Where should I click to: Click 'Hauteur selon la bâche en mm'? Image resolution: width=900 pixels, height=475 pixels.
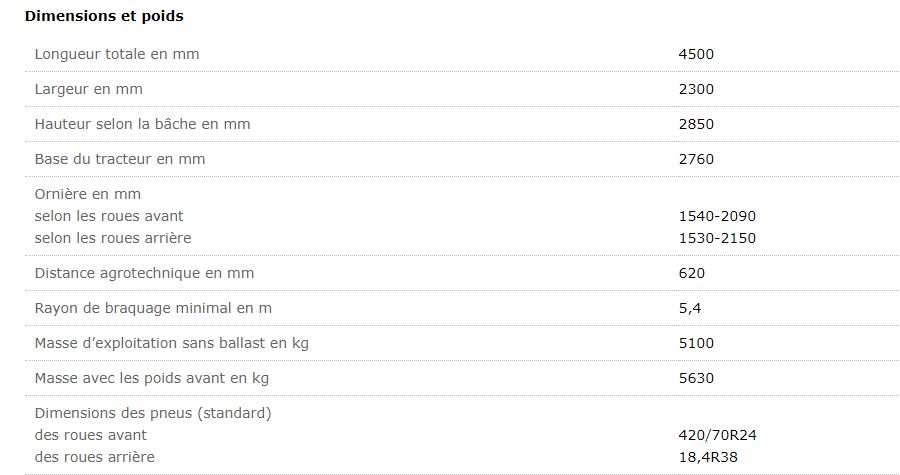(142, 124)
